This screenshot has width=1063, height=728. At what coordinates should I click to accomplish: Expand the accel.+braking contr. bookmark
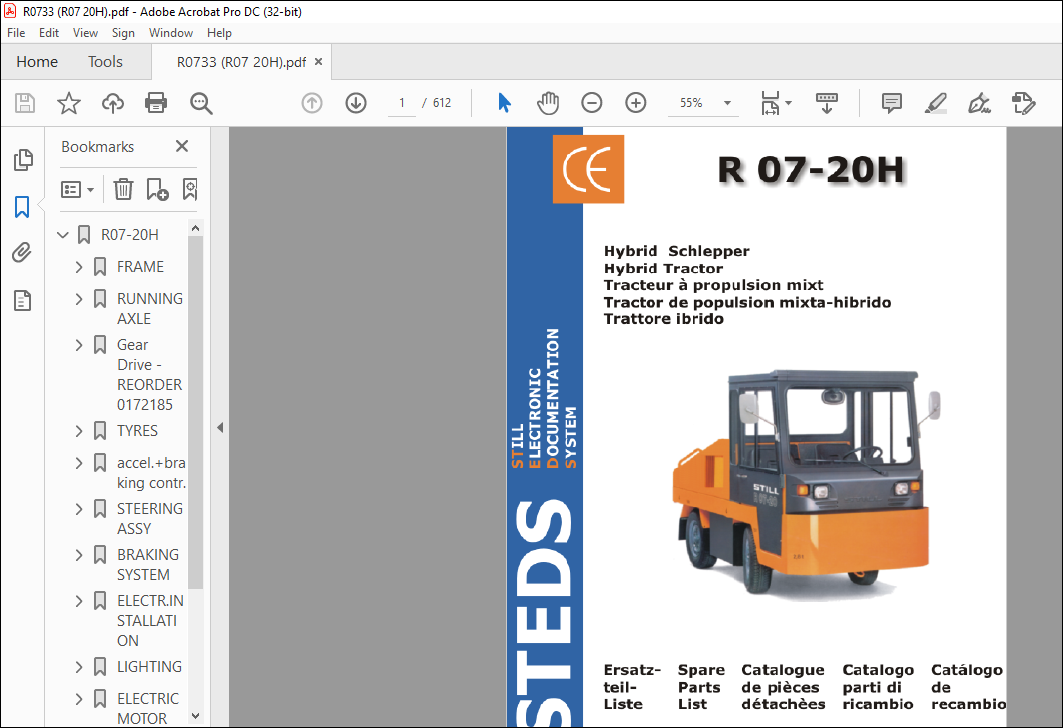pos(79,463)
